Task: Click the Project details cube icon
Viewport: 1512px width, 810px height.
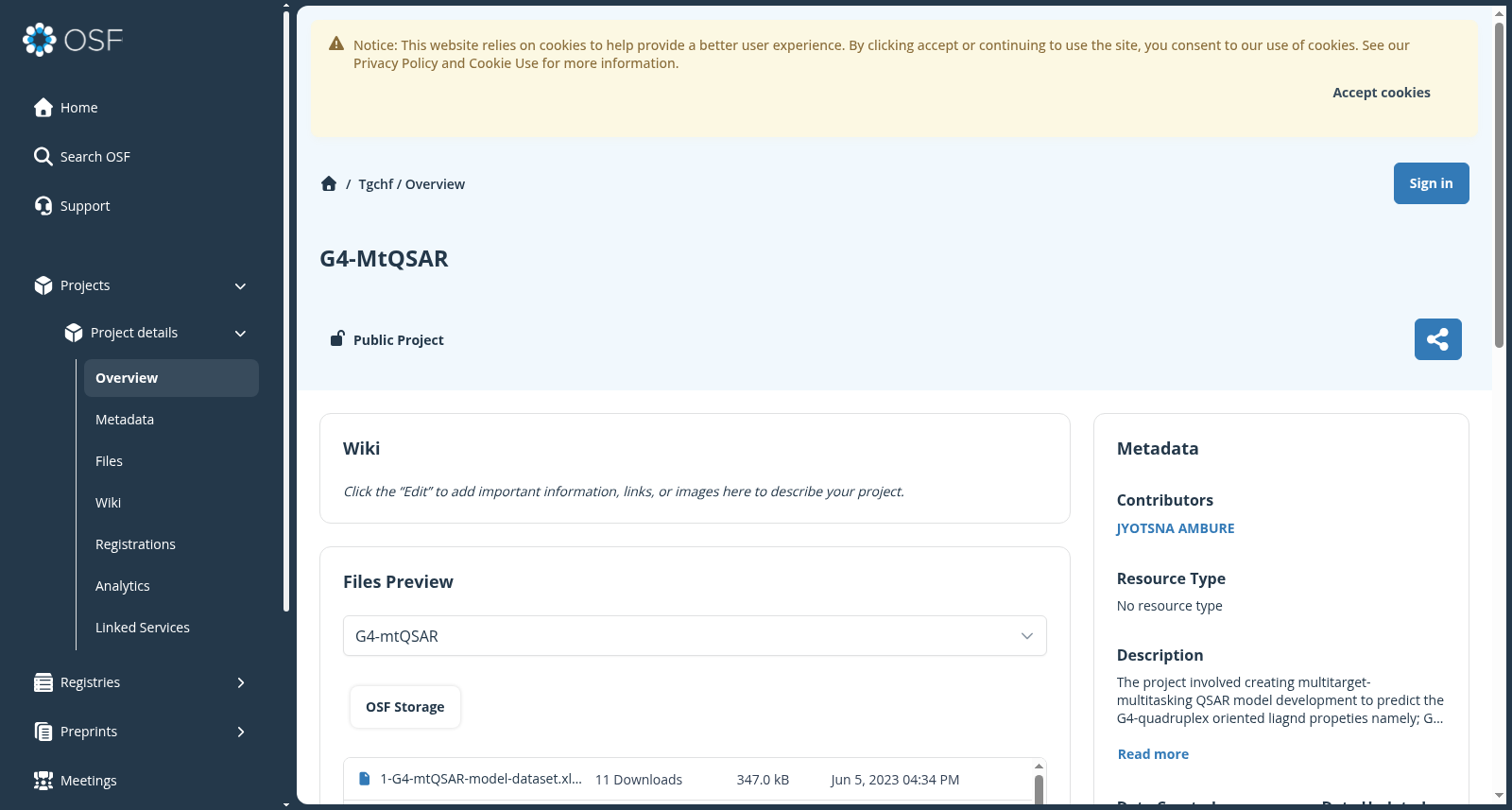Action: 74,333
